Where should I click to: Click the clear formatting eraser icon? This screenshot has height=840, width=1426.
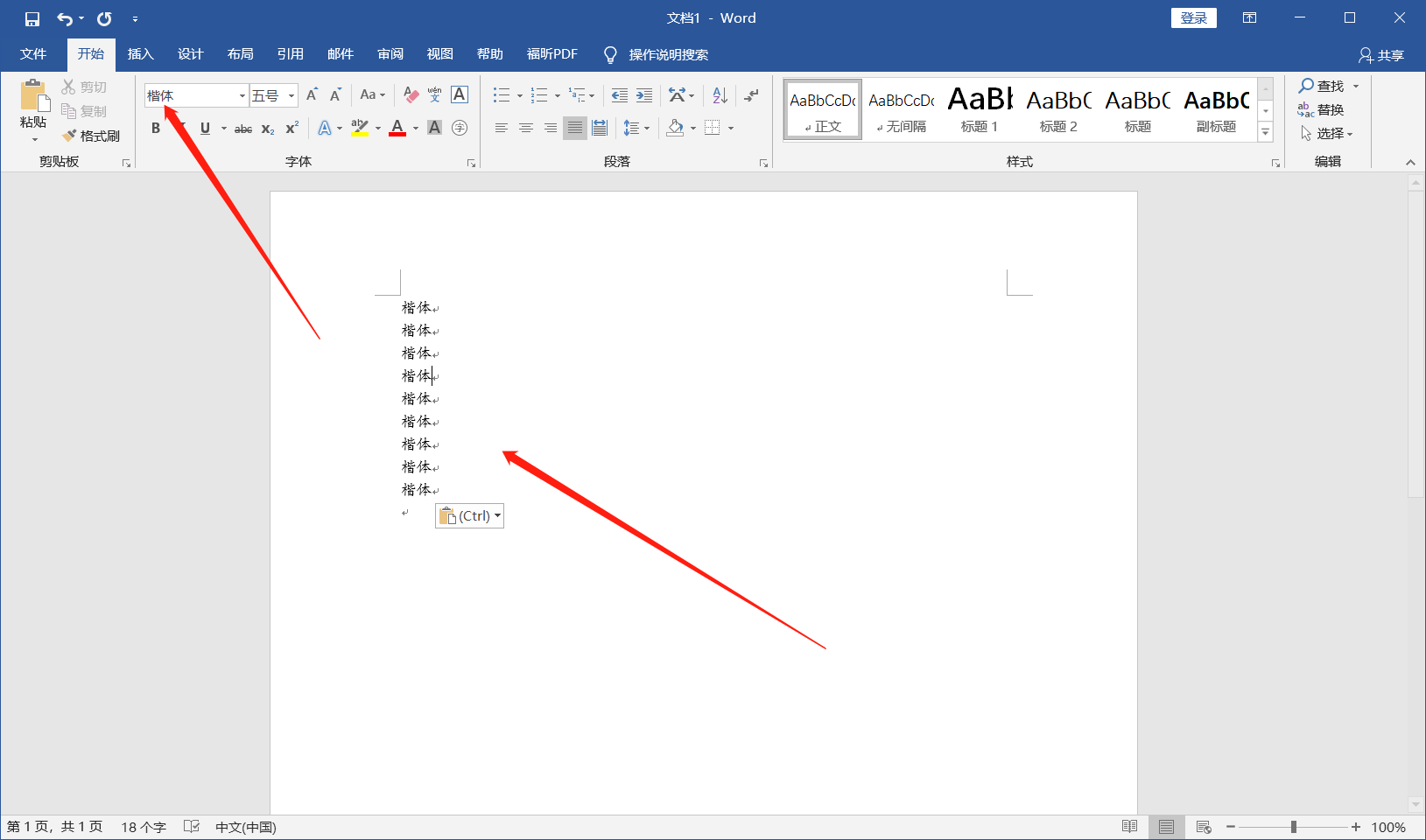[x=411, y=95]
